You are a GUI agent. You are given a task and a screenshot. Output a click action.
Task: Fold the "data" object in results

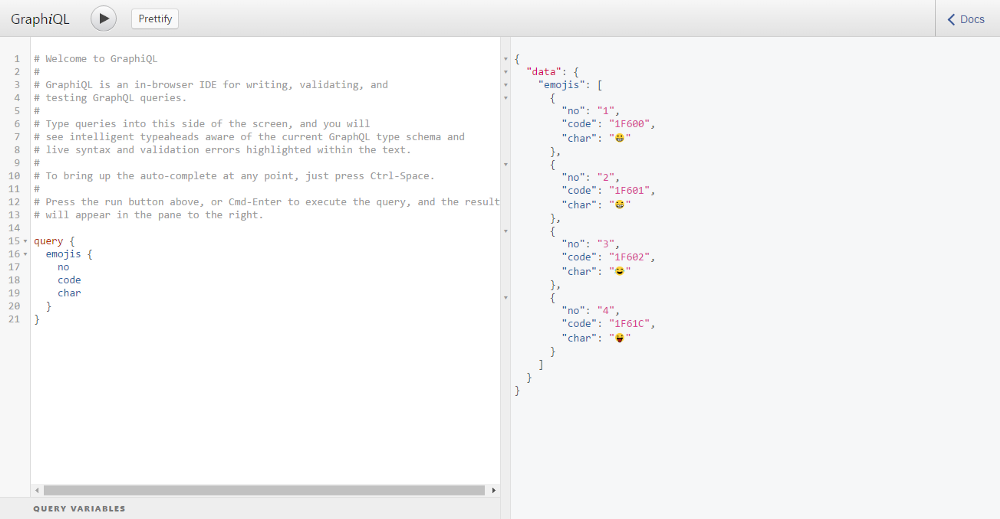point(506,71)
